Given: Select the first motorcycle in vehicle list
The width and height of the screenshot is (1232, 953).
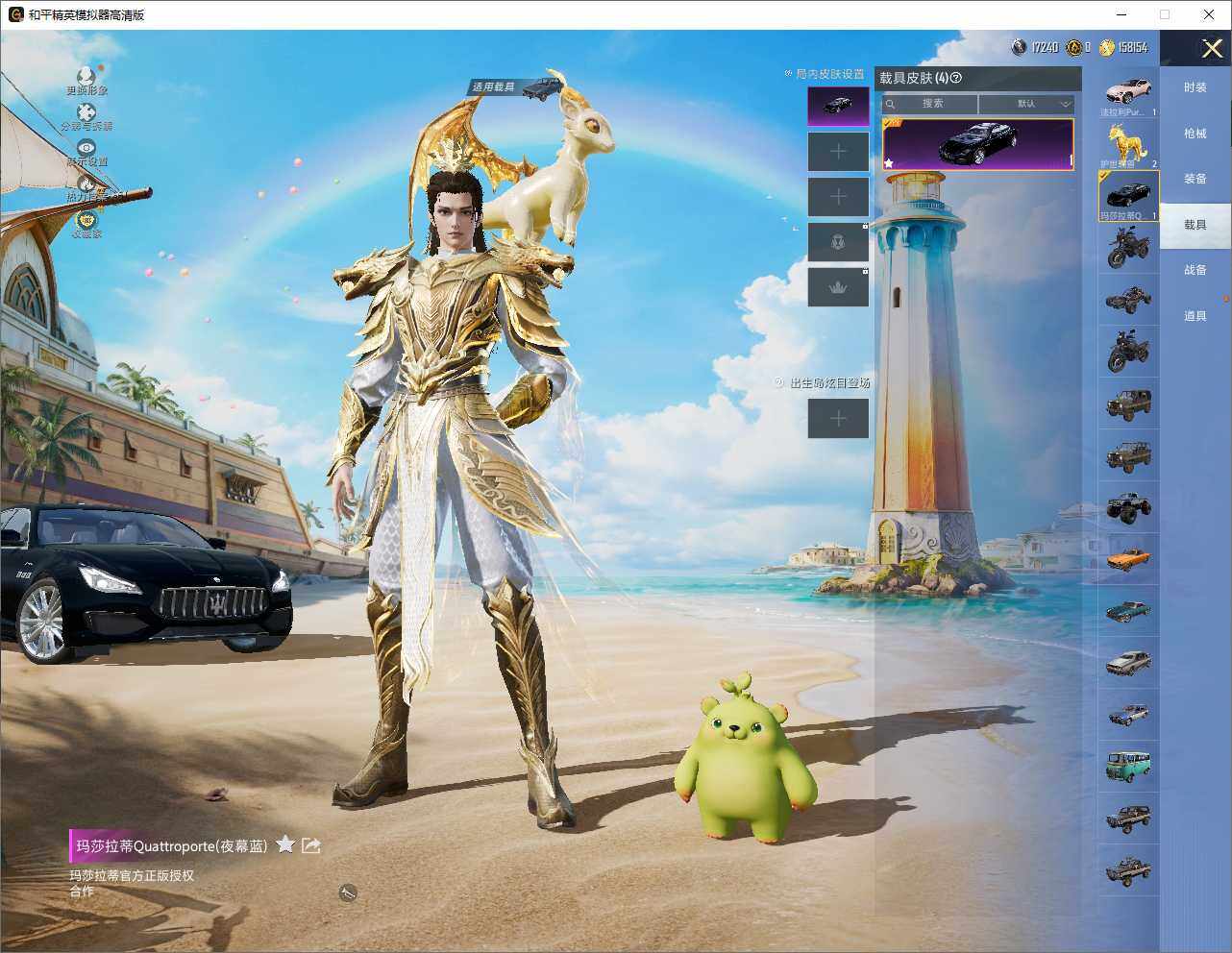Looking at the screenshot, I should [1129, 249].
